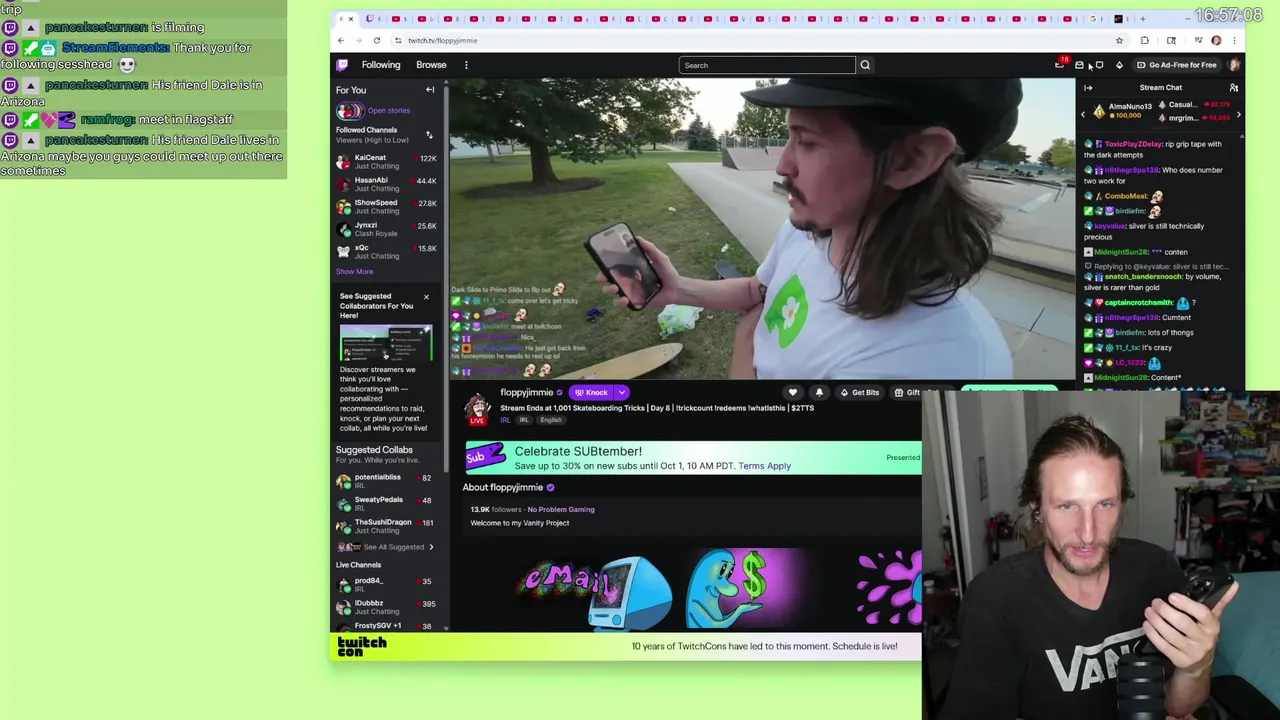The width and height of the screenshot is (1280, 720).
Task: Switch to the first browser tab
Action: tap(346, 19)
